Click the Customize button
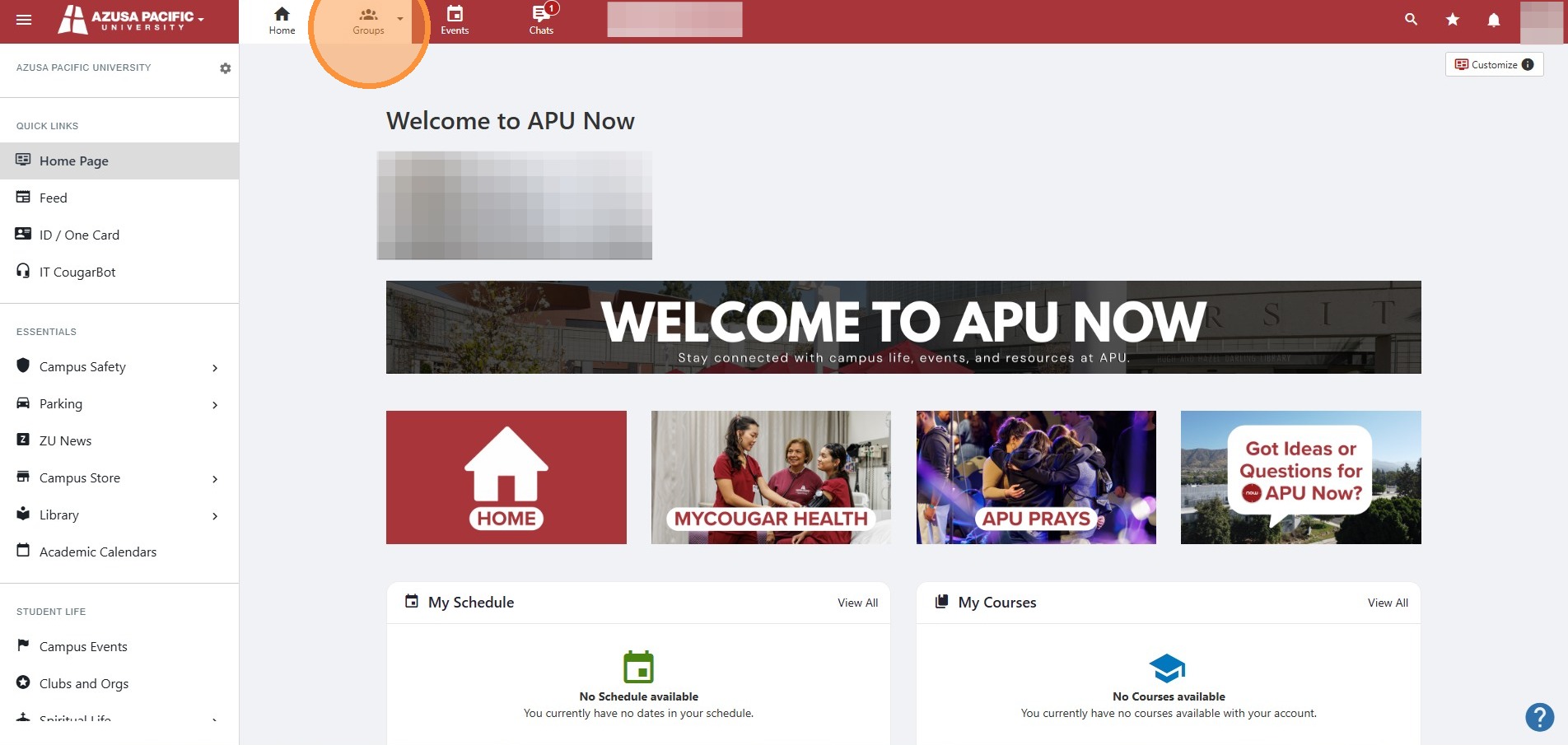Image resolution: width=1568 pixels, height=745 pixels. (1494, 64)
